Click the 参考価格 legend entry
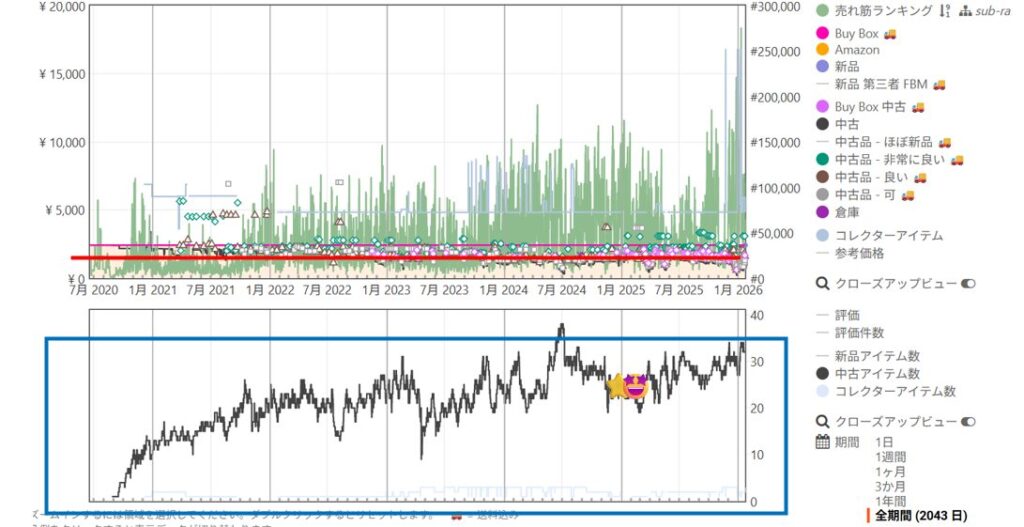The width and height of the screenshot is (1024, 527). 858,253
